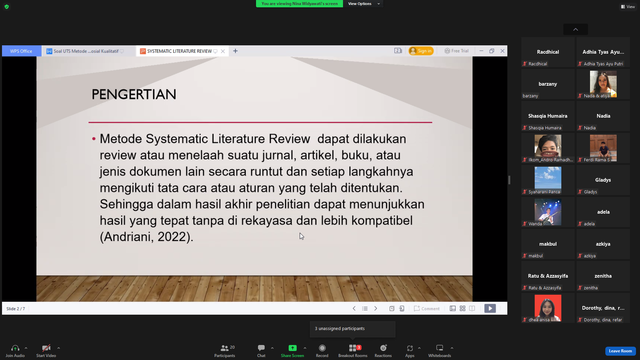This screenshot has height=360, width=640.
Task: Click the Comment button in status bar
Action: pos(427,309)
